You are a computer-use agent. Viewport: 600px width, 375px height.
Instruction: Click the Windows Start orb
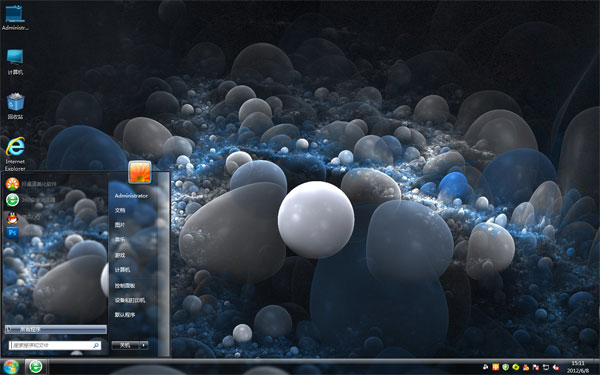point(11,367)
